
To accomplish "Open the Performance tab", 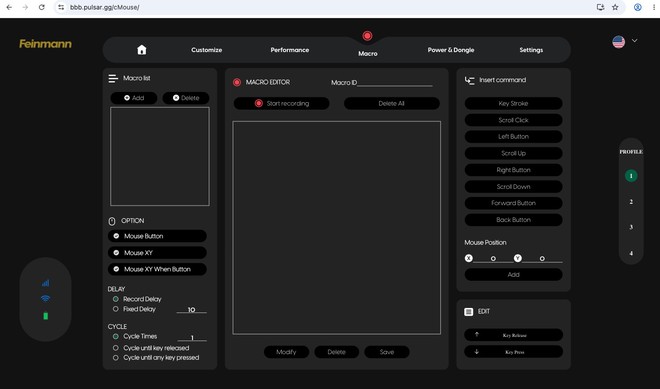I will pos(290,50).
